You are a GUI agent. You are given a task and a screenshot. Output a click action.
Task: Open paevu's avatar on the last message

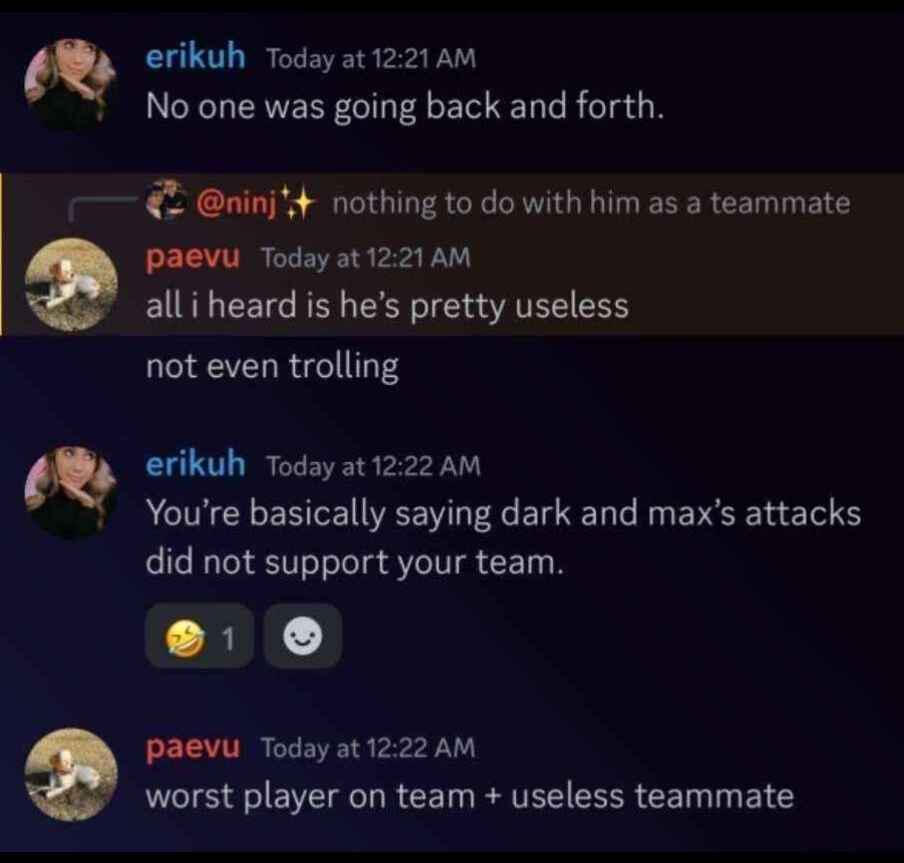pyautogui.click(x=71, y=774)
